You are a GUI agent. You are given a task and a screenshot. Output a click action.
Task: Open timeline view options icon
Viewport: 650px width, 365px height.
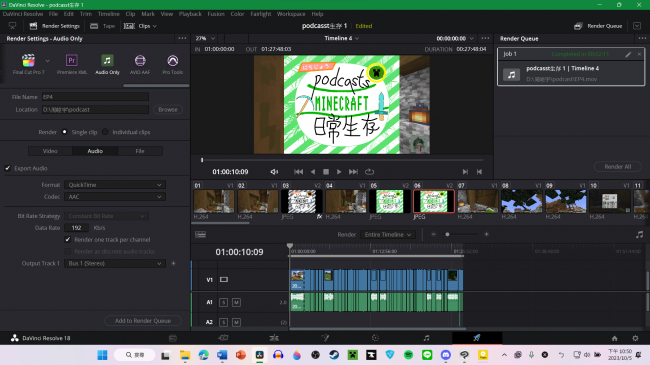point(200,235)
